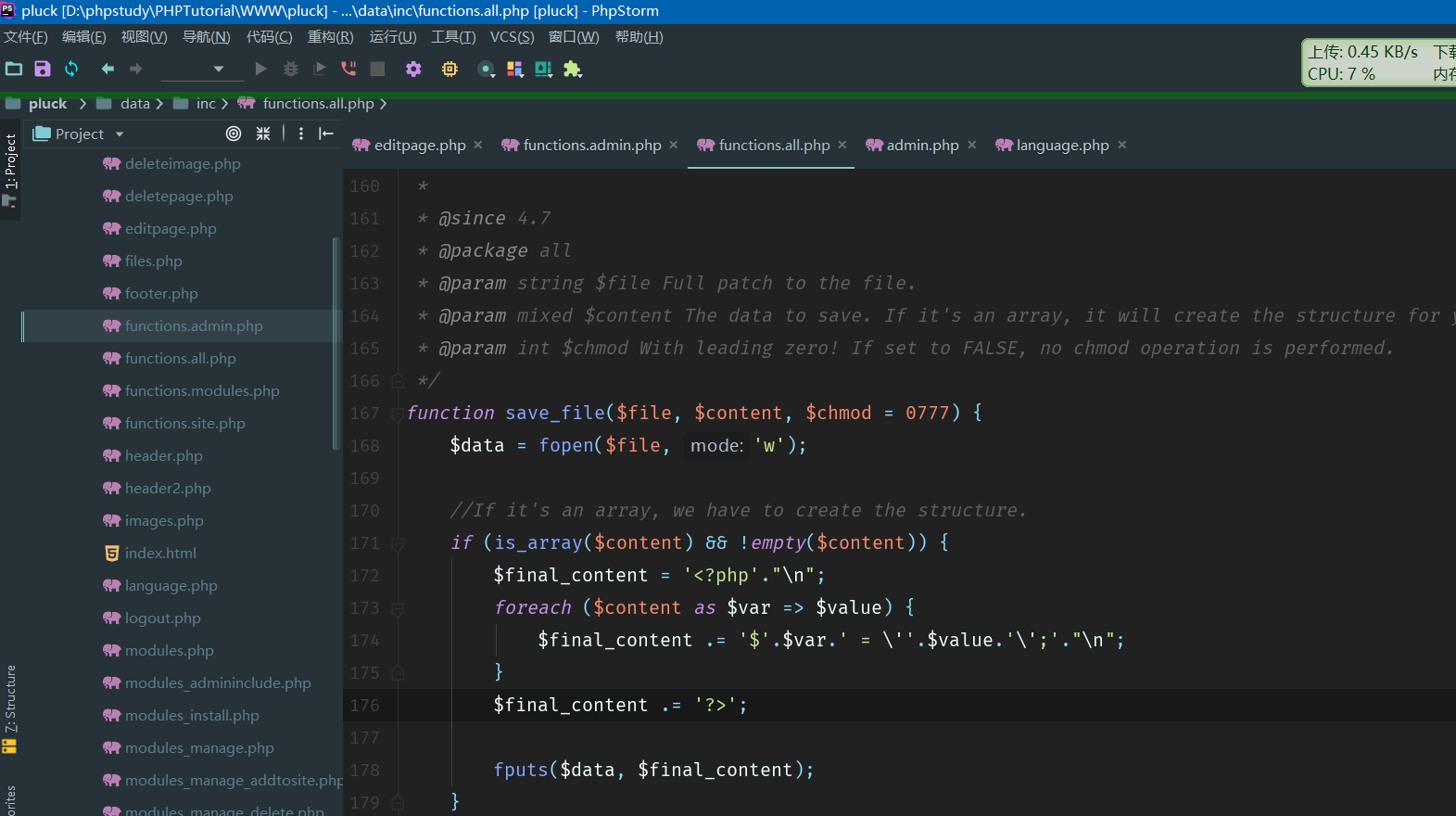Click the Synchronize refresh icon

(x=71, y=69)
